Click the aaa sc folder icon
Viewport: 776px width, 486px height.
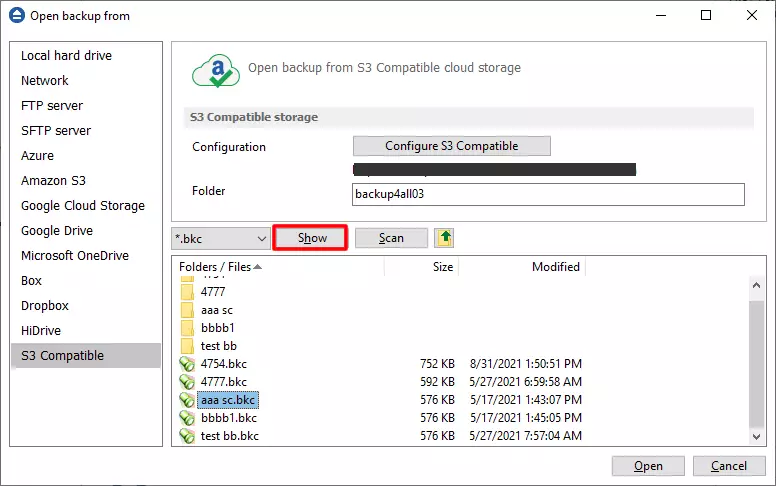(187, 310)
